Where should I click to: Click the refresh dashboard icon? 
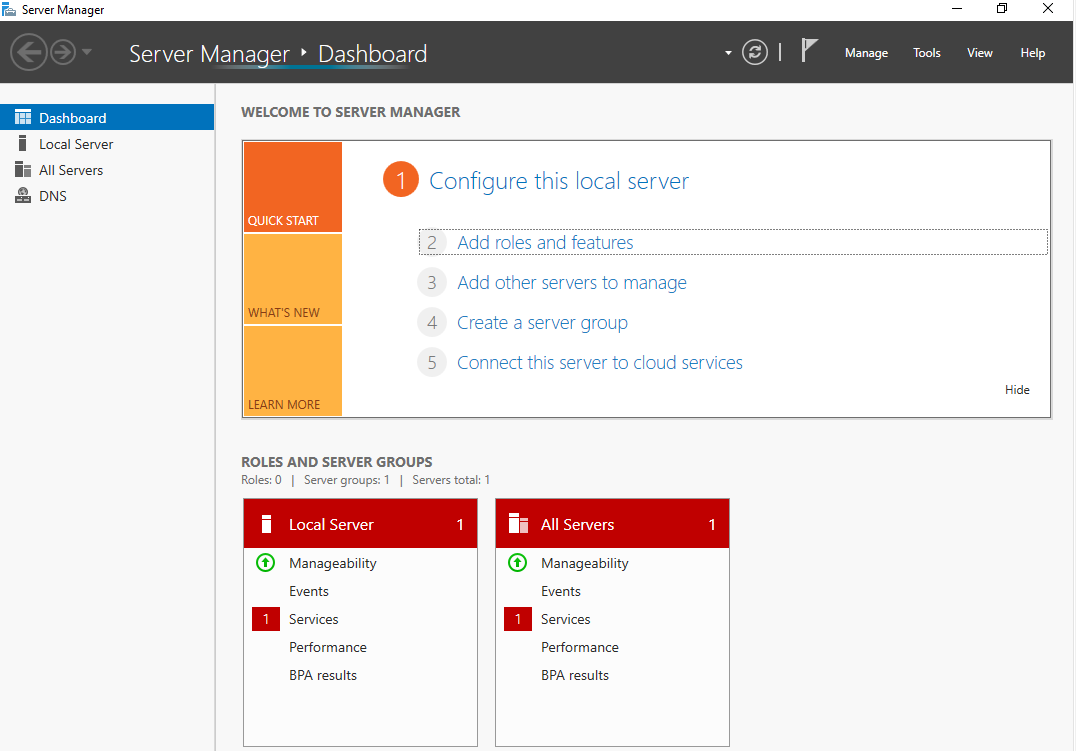[x=755, y=52]
